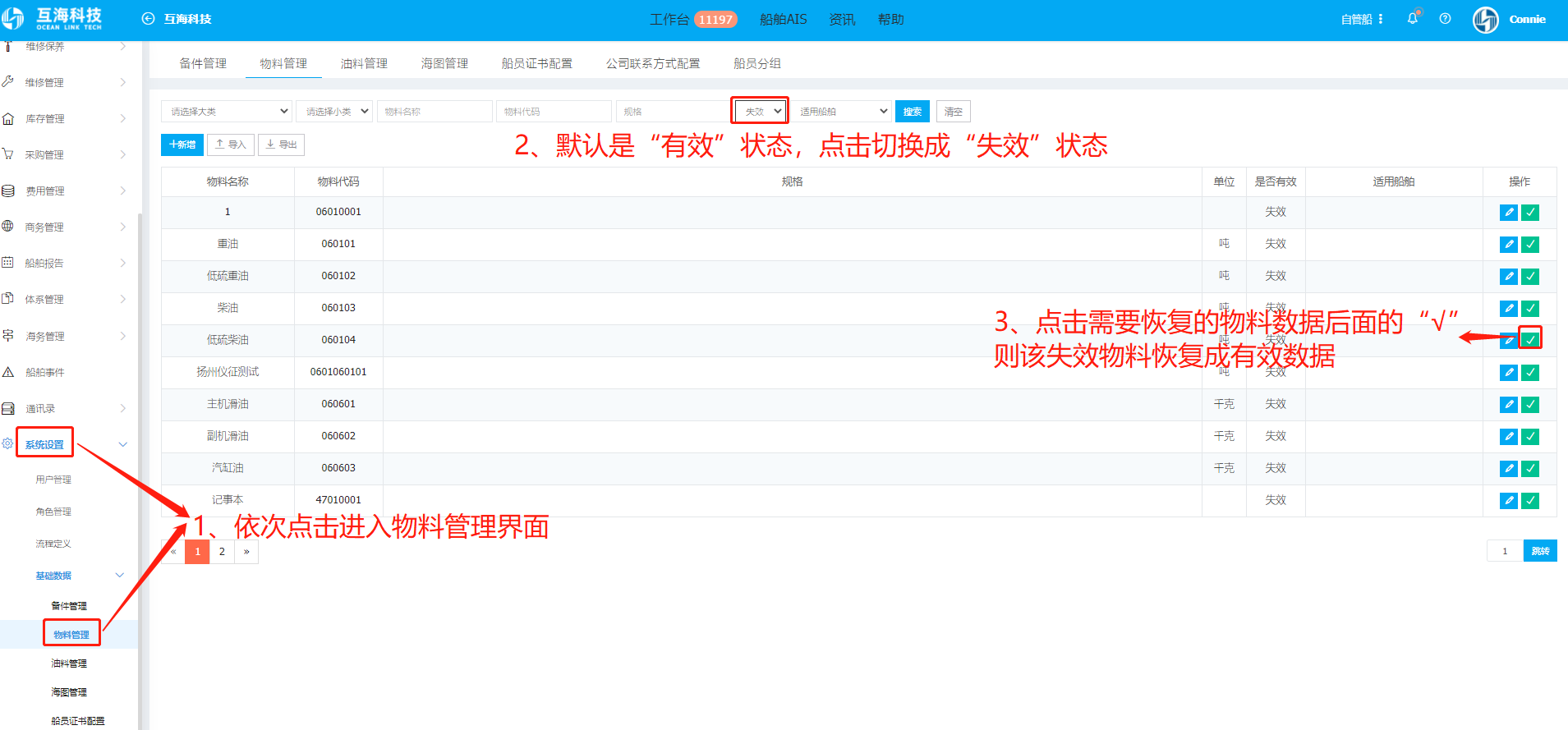Edit the 副机滑油 row pencil icon
The width and height of the screenshot is (1568, 730).
(x=1509, y=437)
